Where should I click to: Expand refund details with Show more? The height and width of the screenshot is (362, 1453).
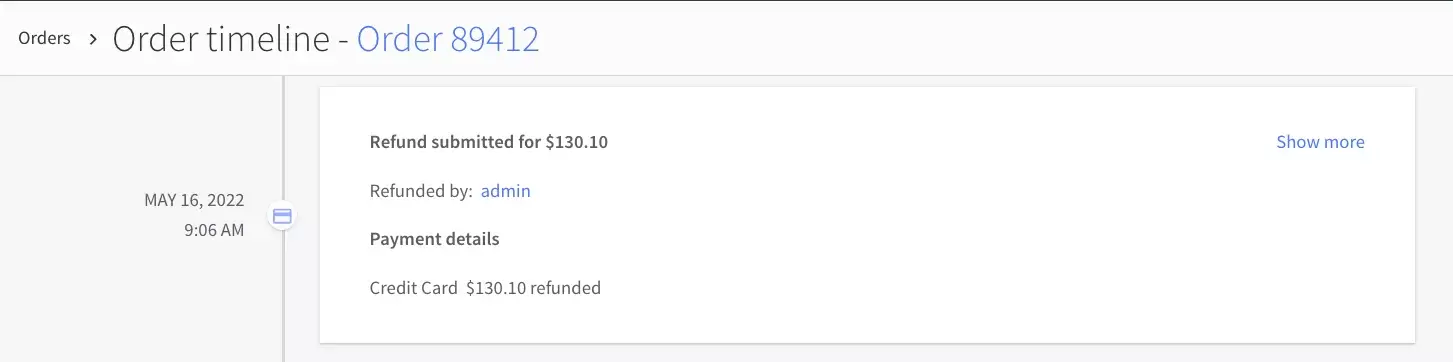(1320, 142)
